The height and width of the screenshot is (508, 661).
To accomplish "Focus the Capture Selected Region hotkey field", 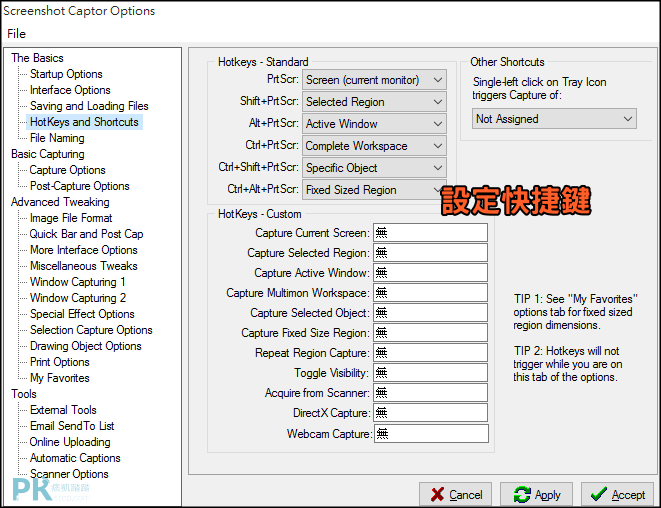I will (x=430, y=253).
